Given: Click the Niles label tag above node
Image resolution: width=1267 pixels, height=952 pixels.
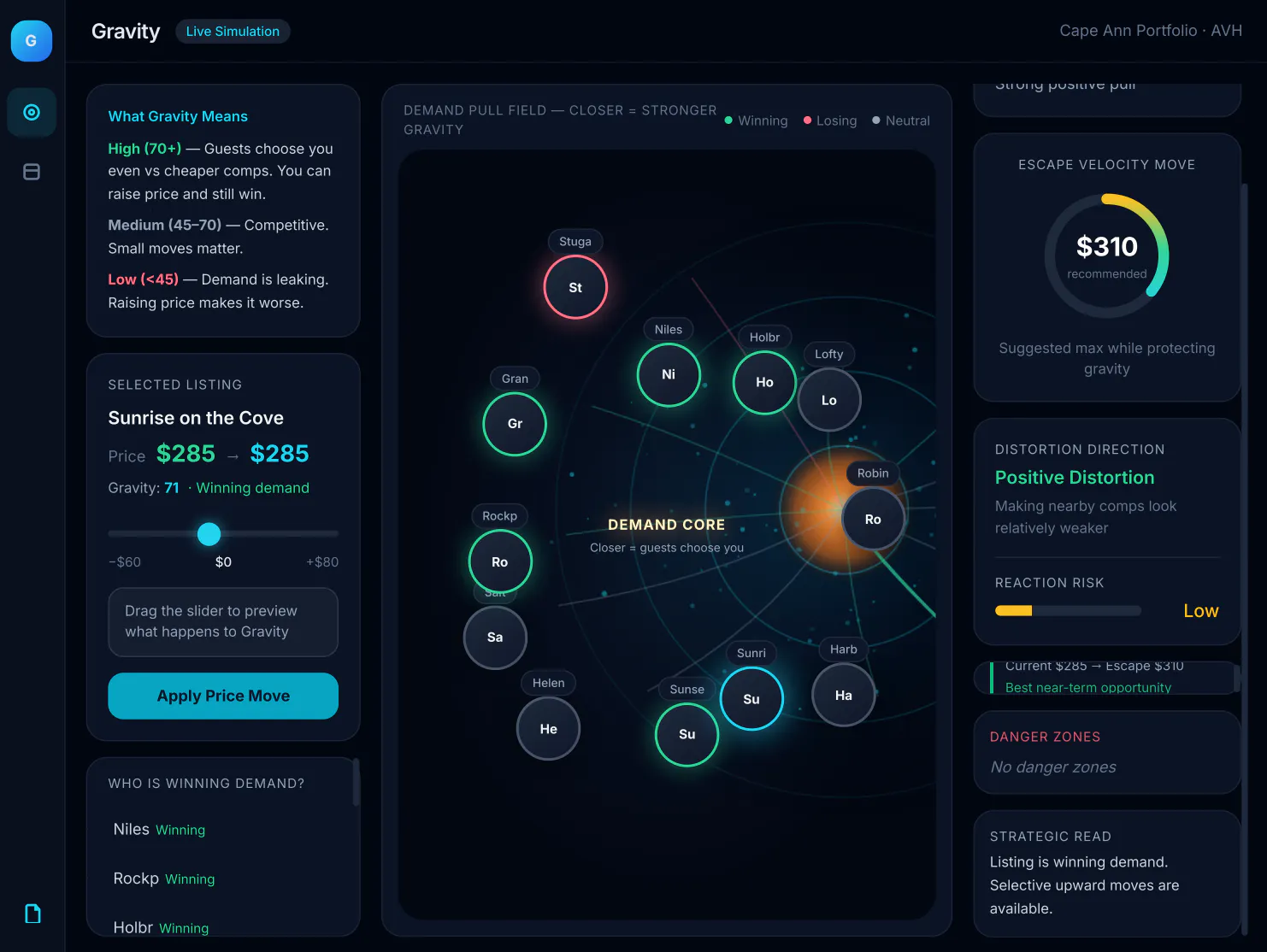Looking at the screenshot, I should pyautogui.click(x=669, y=329).
